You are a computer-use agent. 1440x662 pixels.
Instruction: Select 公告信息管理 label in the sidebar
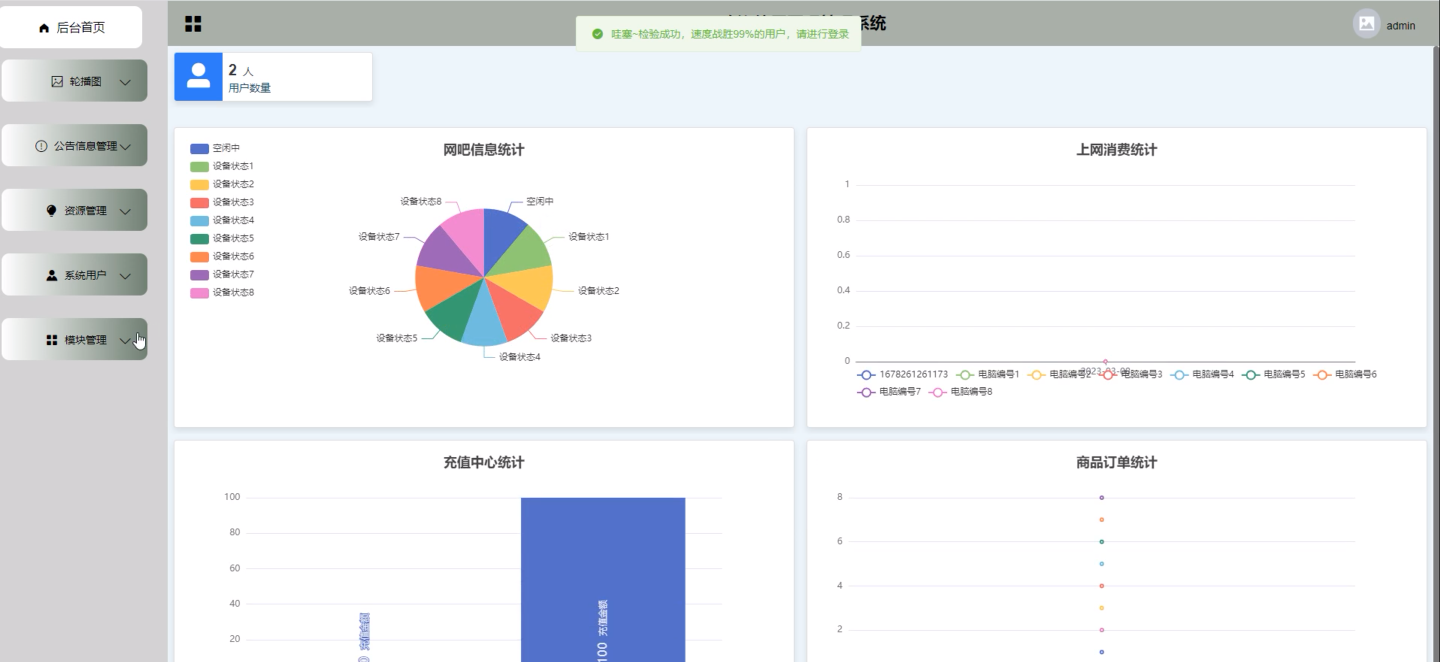(x=86, y=146)
